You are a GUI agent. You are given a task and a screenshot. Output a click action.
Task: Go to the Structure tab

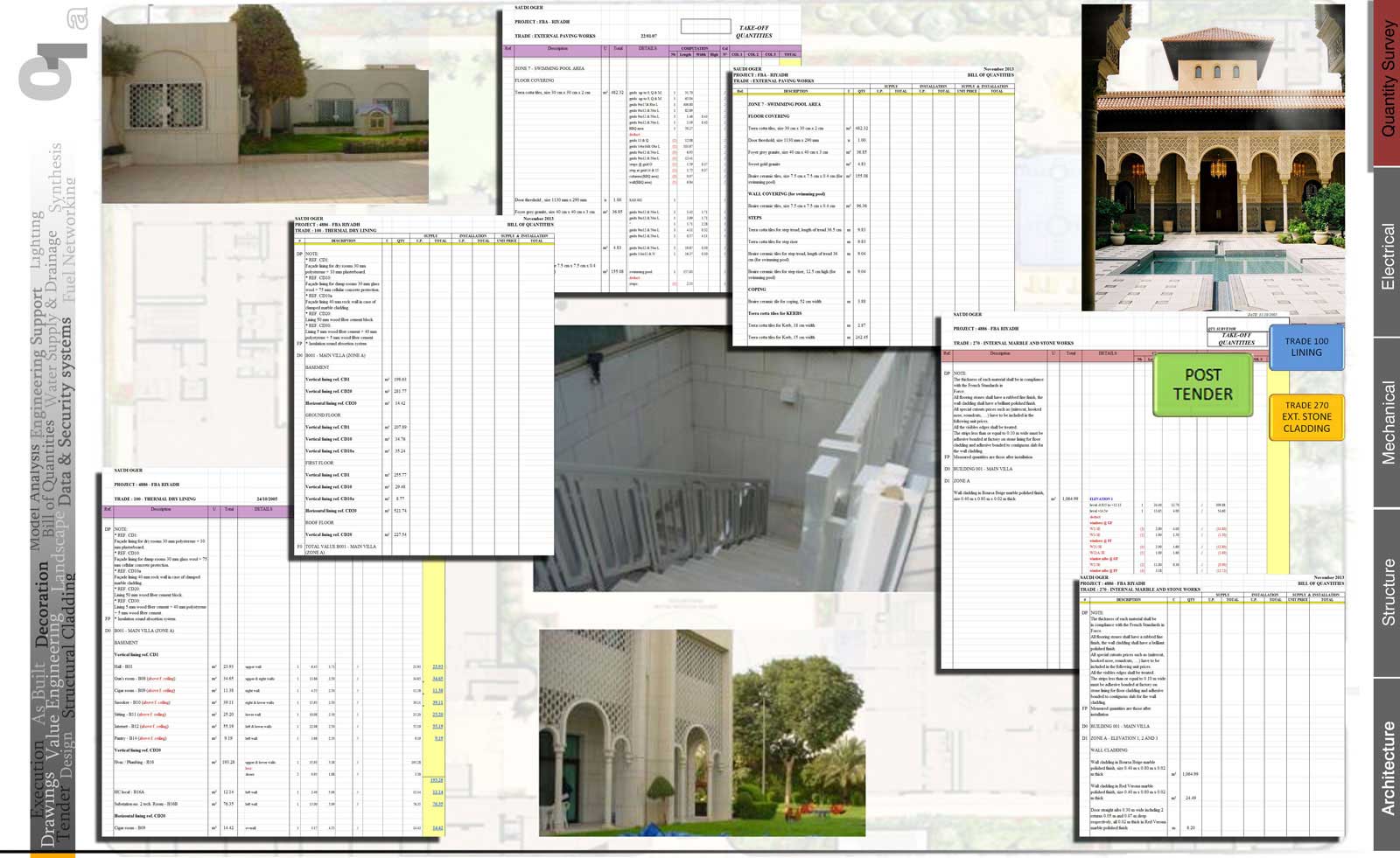tap(1387, 592)
